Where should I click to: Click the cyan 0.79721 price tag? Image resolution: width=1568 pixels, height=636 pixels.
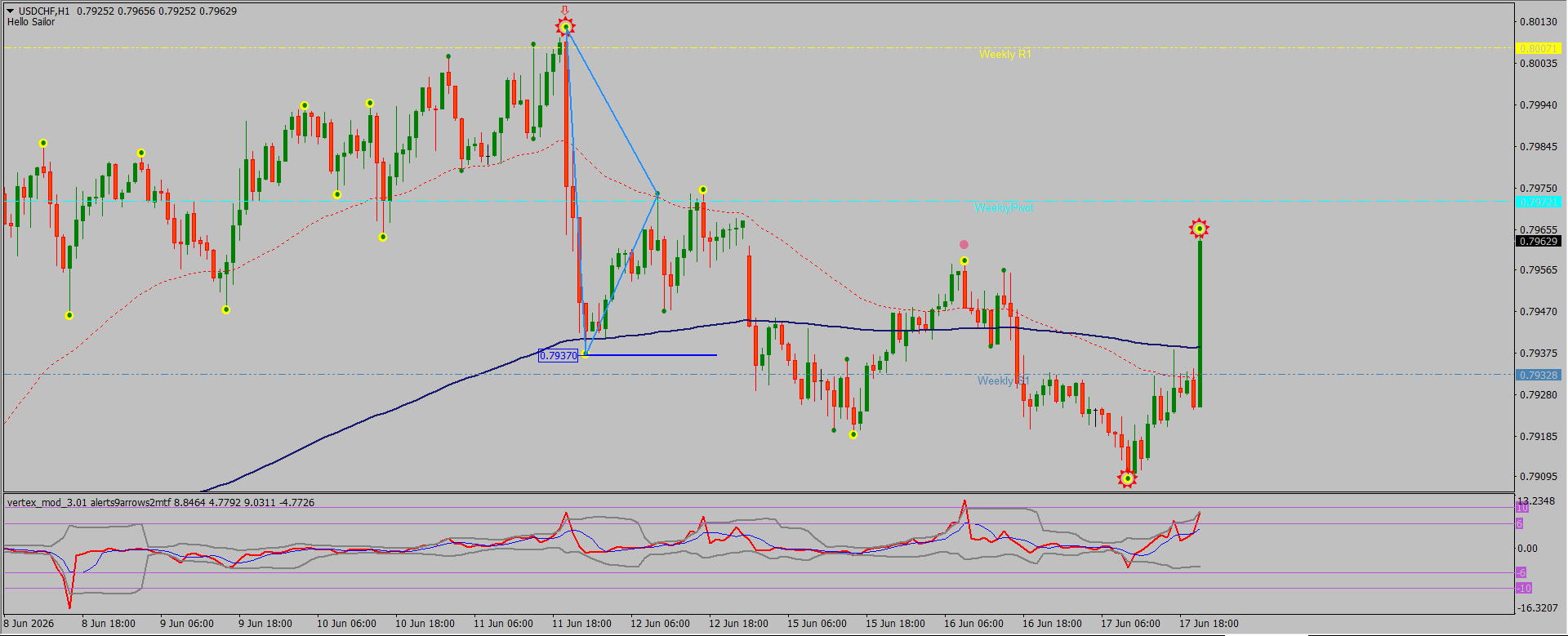tap(1538, 202)
